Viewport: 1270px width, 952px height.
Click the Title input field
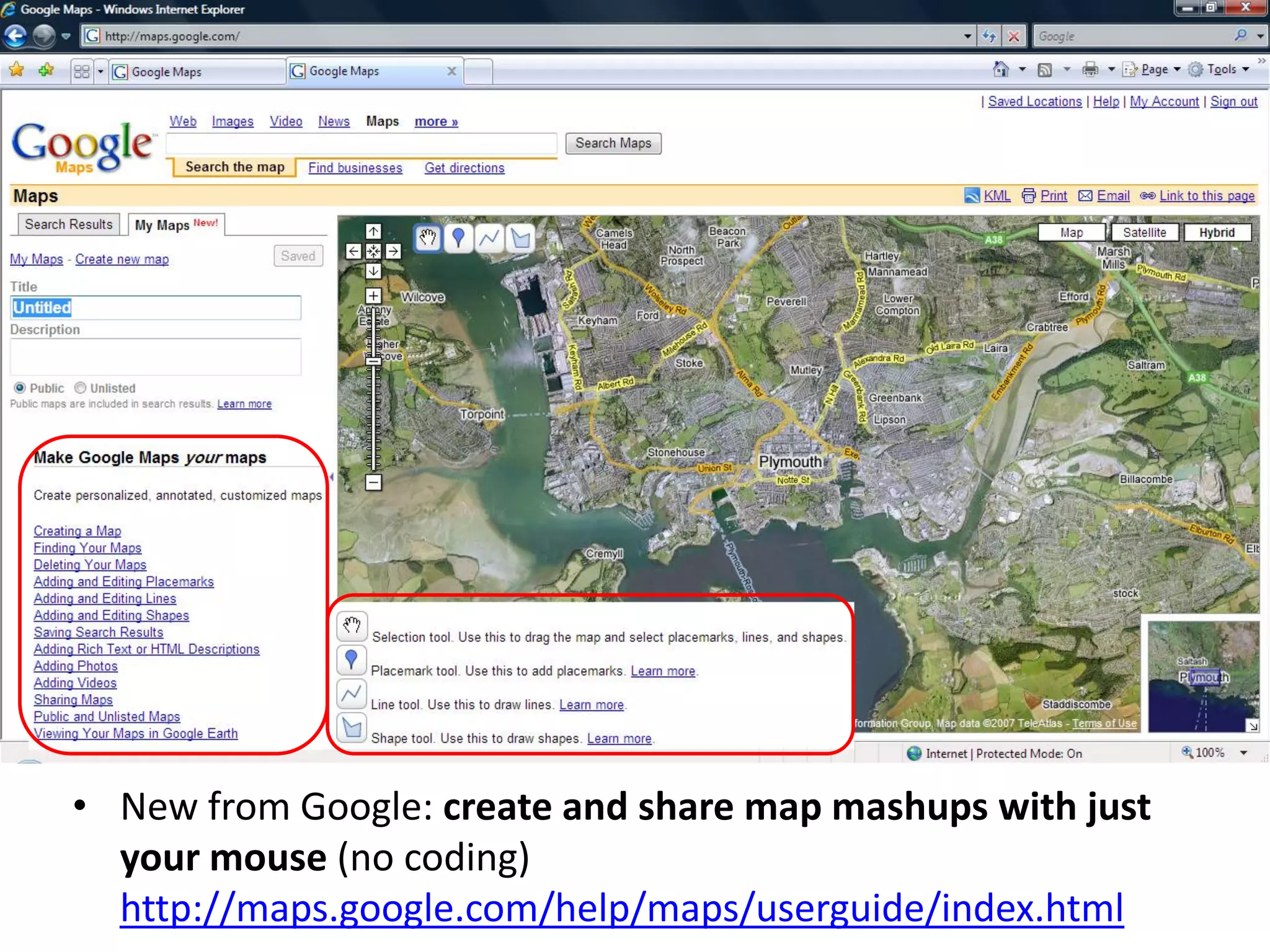pyautogui.click(x=155, y=307)
